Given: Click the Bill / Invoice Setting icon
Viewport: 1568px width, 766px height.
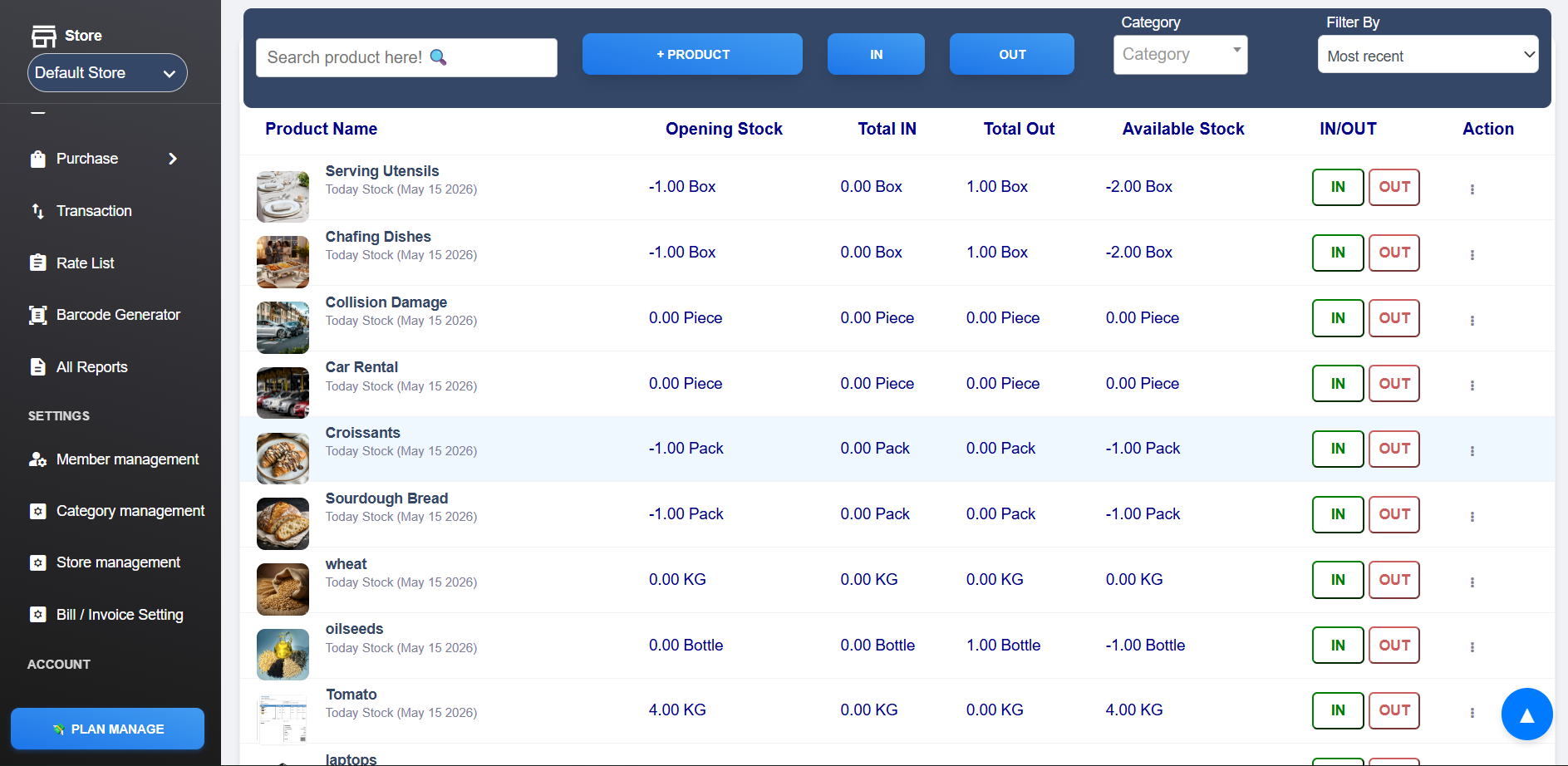Looking at the screenshot, I should coord(37,615).
